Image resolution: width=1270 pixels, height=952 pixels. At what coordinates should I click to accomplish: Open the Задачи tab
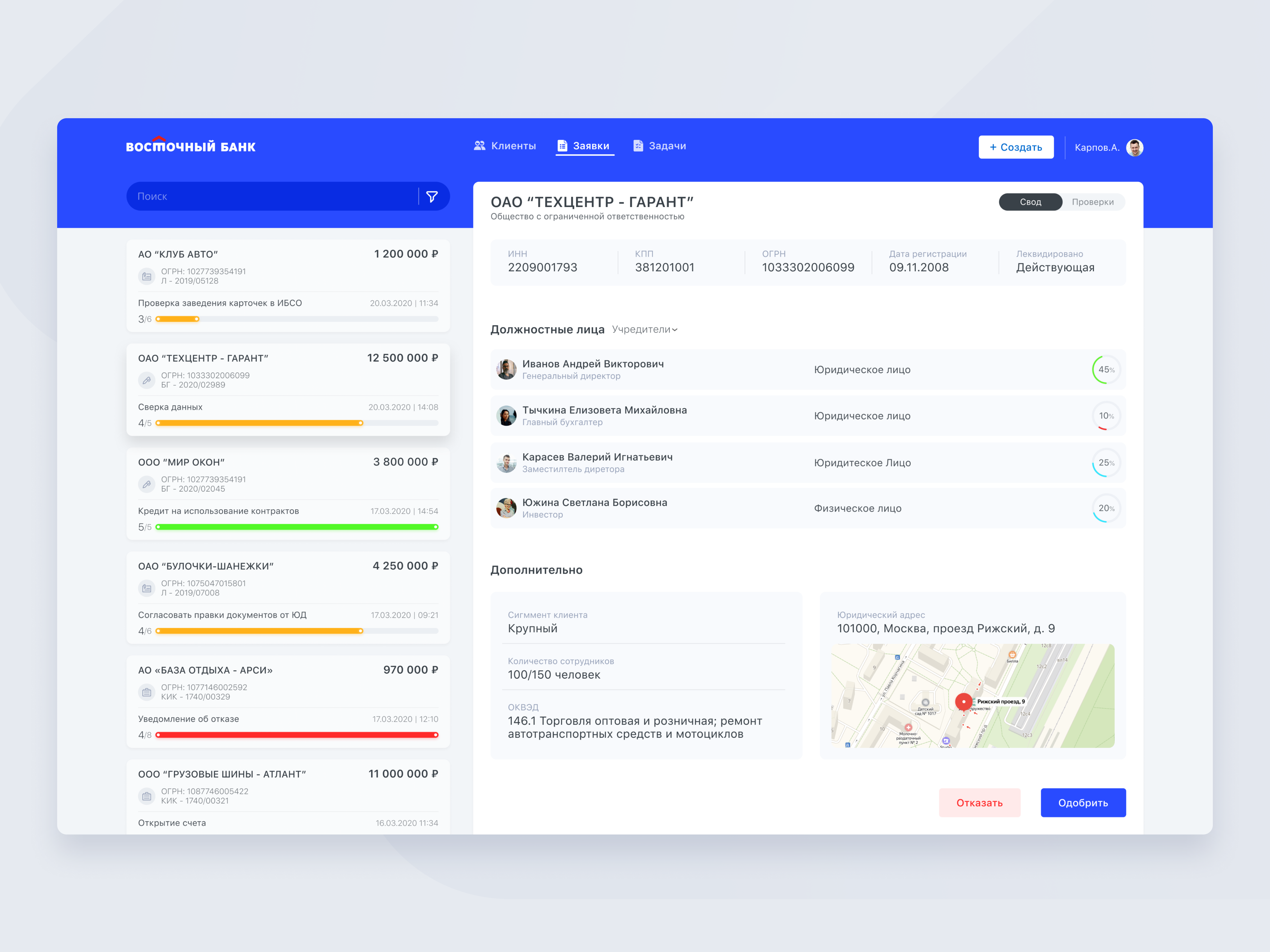[x=659, y=146]
